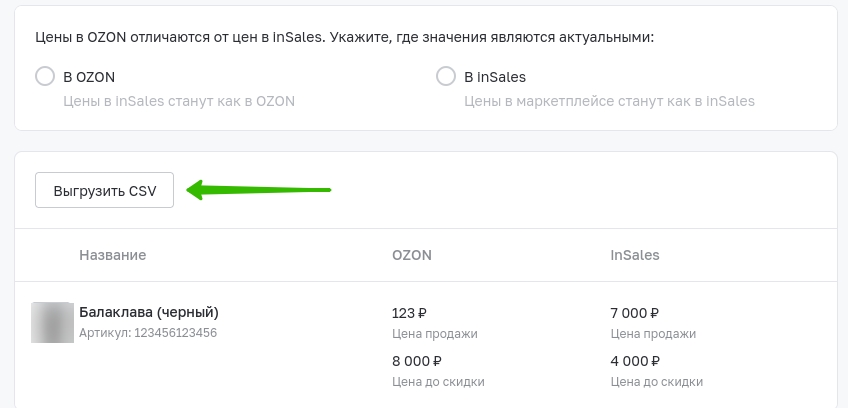Click the heading about differing OZON prices
This screenshot has height=408, width=848.
[x=344, y=38]
